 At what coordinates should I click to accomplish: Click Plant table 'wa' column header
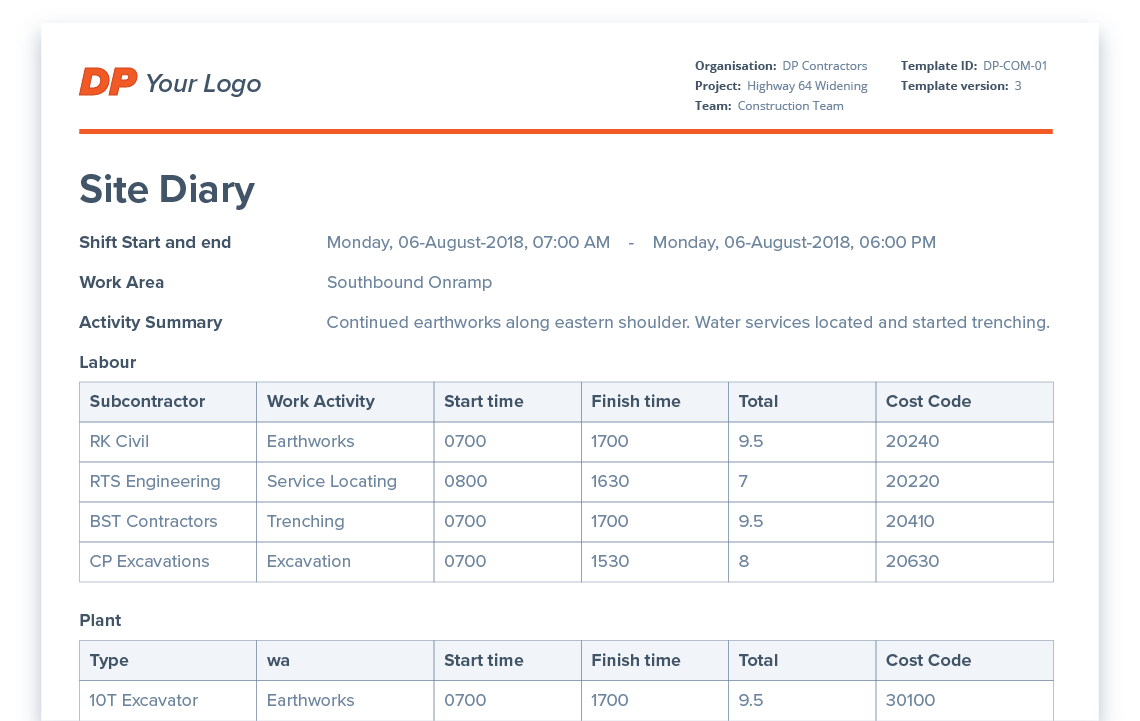click(345, 661)
